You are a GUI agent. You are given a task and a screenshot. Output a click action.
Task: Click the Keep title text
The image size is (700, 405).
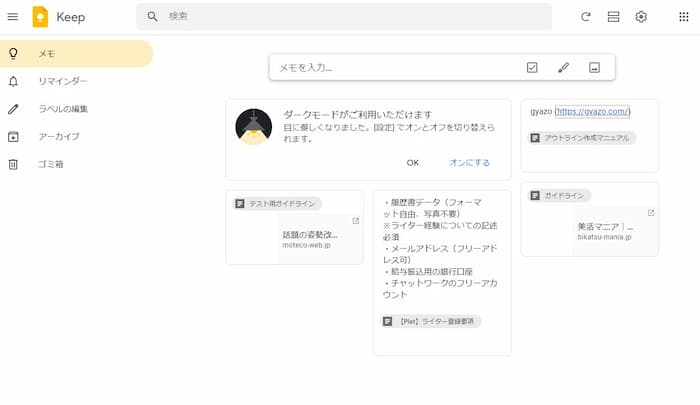point(71,17)
